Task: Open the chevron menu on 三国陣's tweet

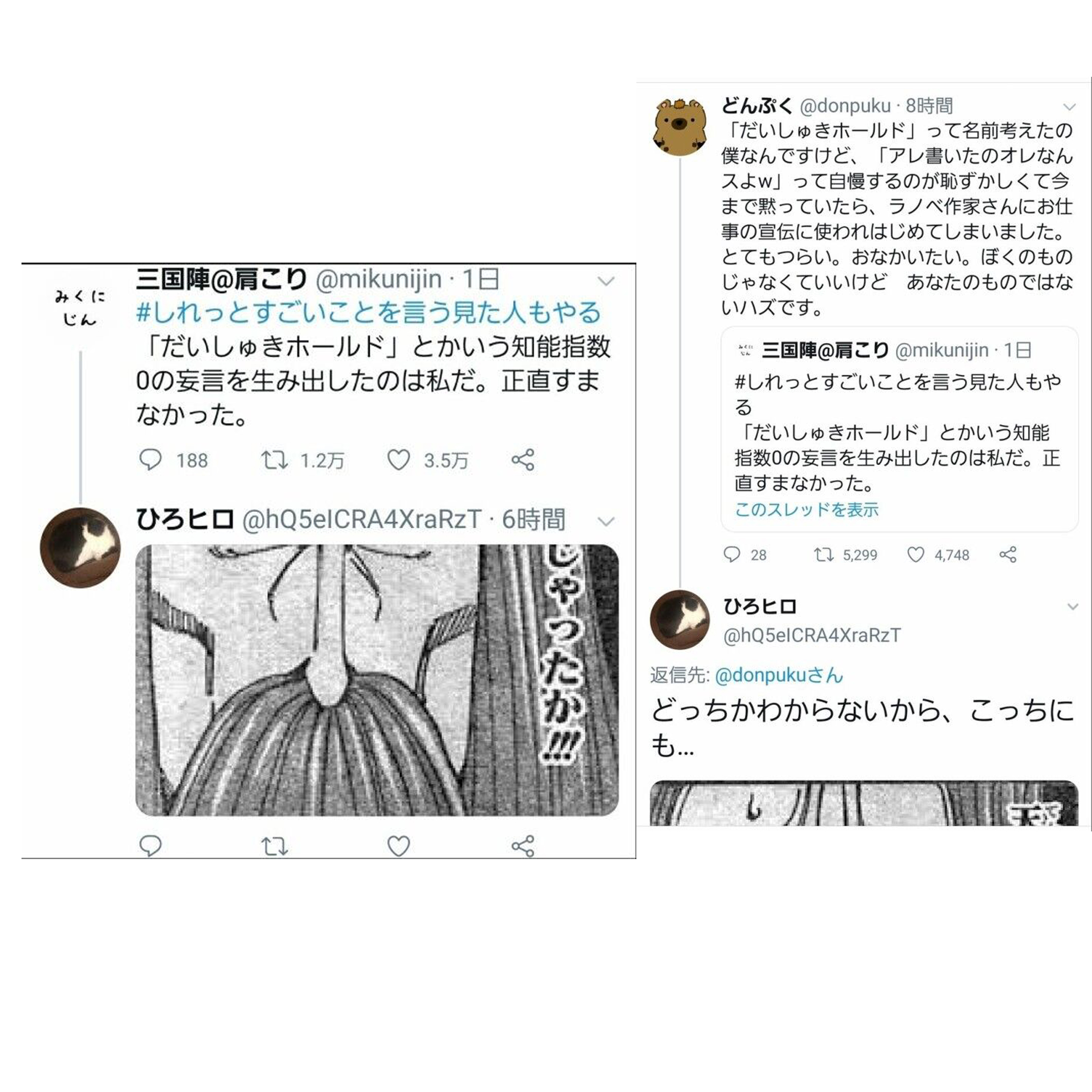Action: click(606, 281)
